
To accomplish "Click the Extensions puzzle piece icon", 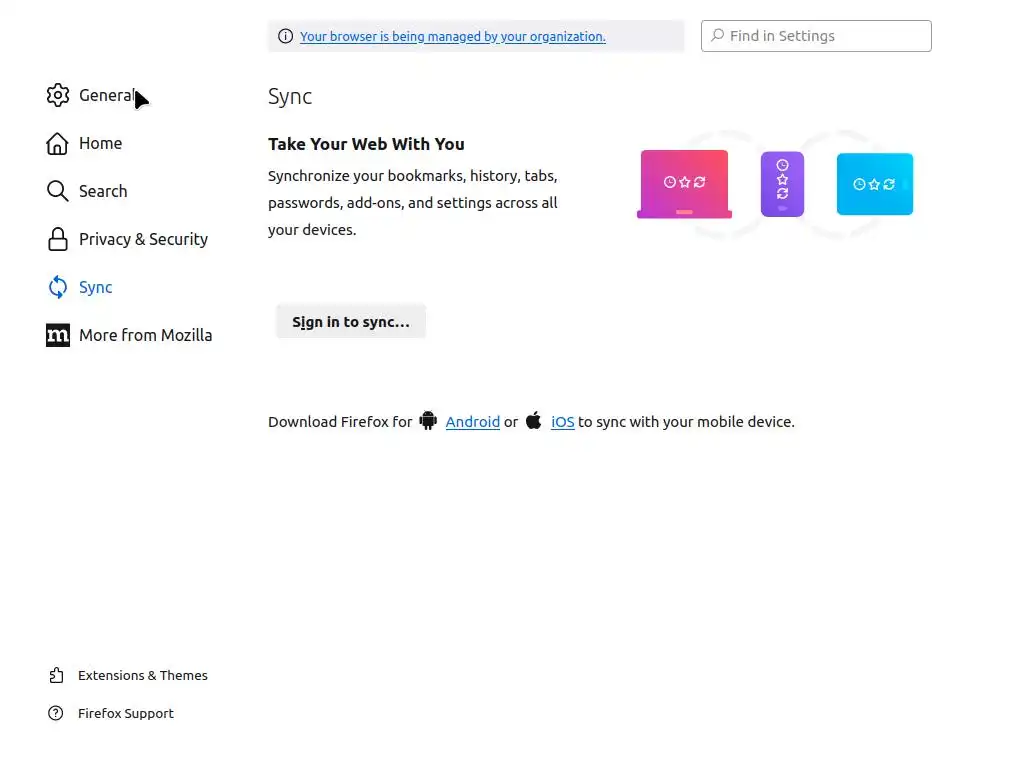I will [x=56, y=675].
